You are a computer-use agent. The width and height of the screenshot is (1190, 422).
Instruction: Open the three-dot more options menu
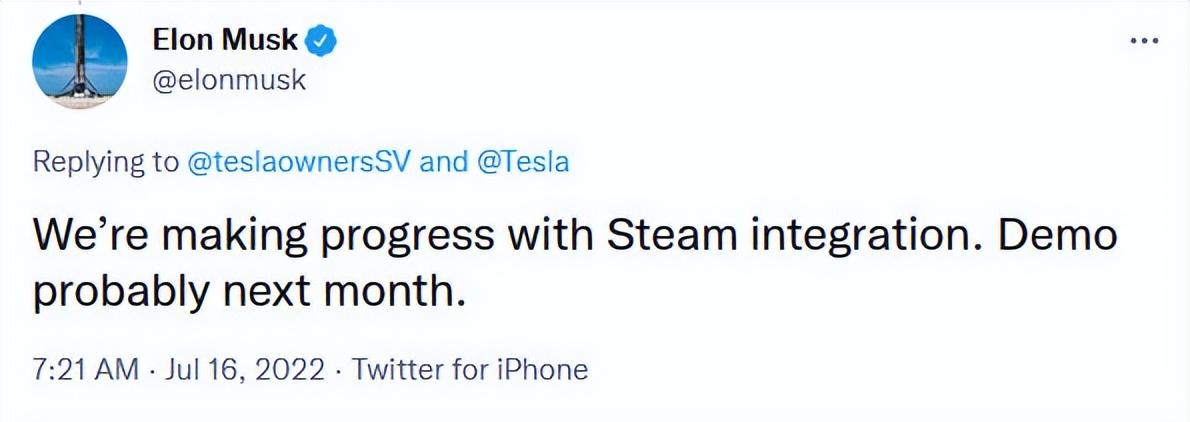[x=1144, y=41]
